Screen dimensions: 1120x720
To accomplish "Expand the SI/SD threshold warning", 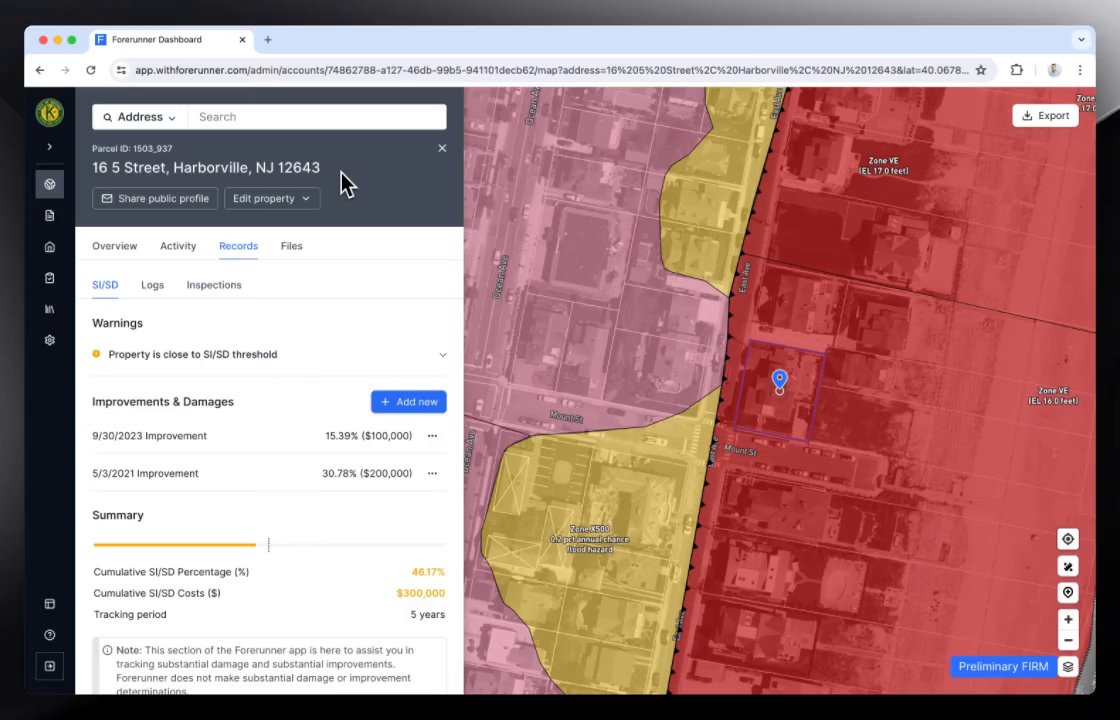I will pos(443,354).
